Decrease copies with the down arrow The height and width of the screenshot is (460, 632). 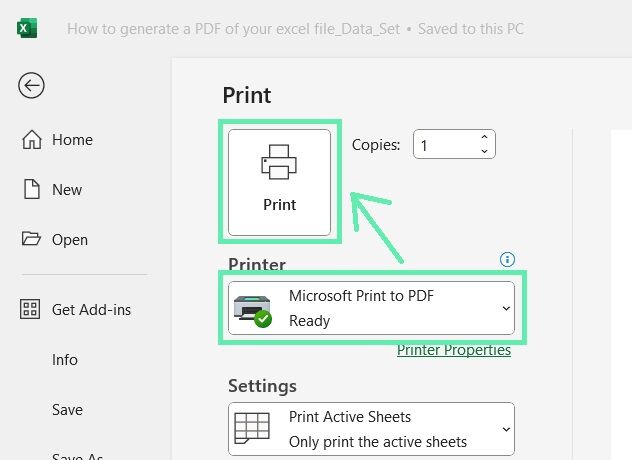click(x=484, y=151)
